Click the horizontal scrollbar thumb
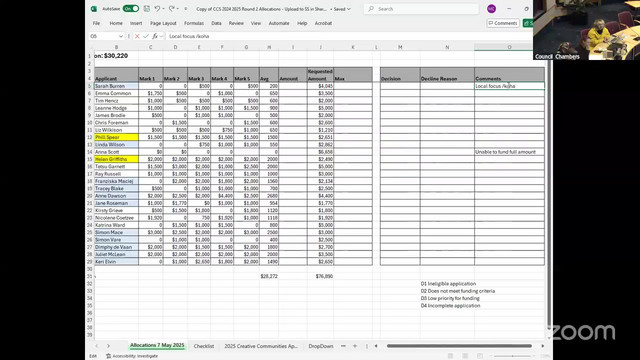 (x=459, y=346)
